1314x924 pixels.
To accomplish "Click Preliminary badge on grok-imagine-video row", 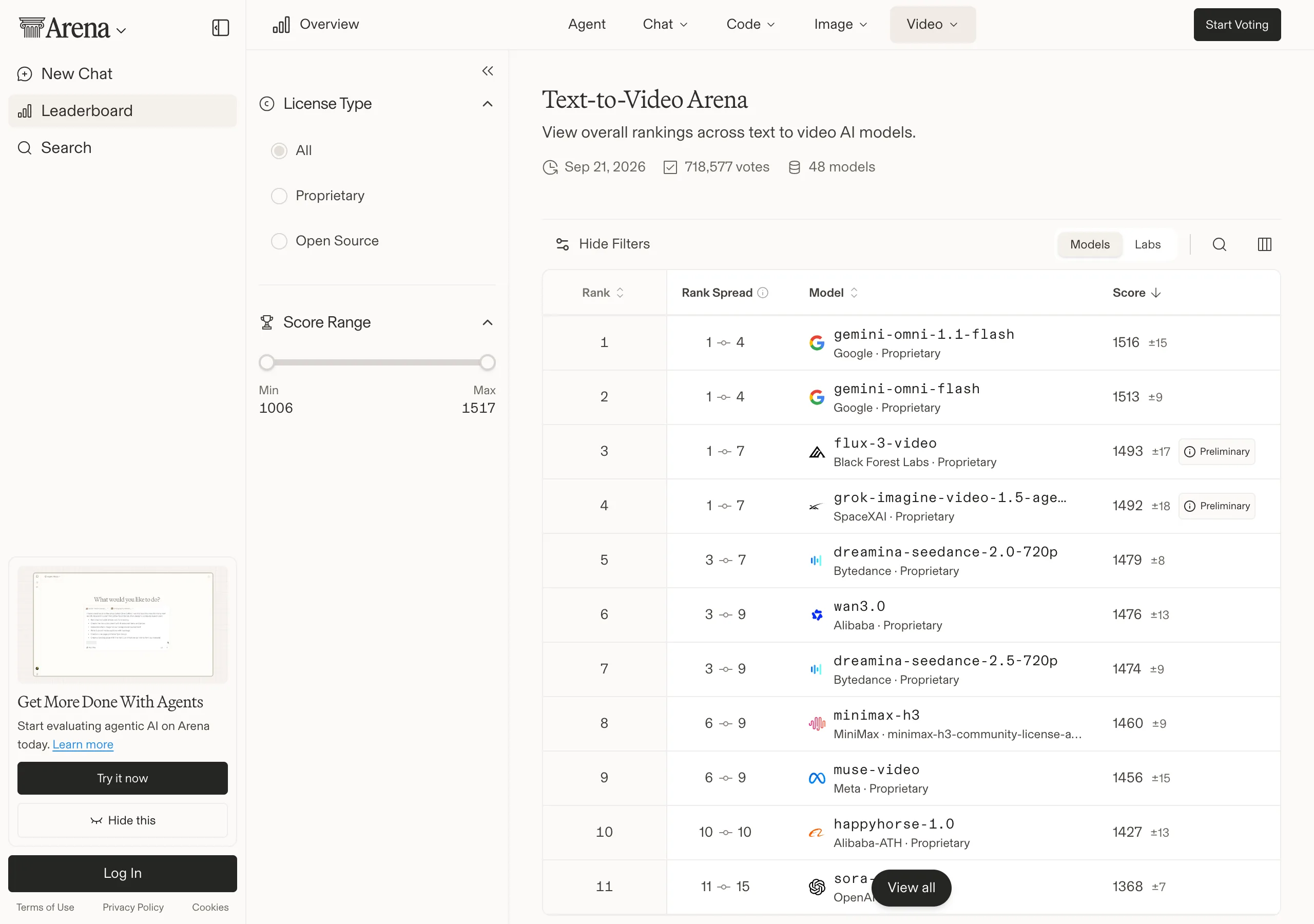I will (x=1216, y=506).
